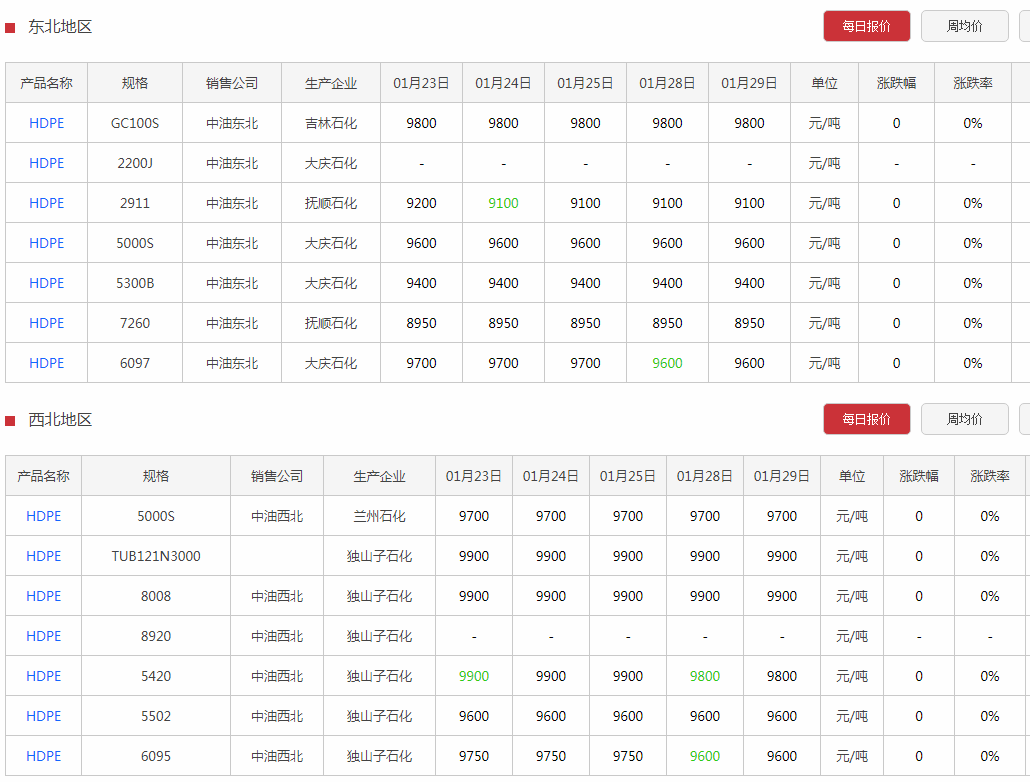The width and height of the screenshot is (1030, 782).
Task: Click HDPE link for TUB121N3000
Action: [x=44, y=556]
